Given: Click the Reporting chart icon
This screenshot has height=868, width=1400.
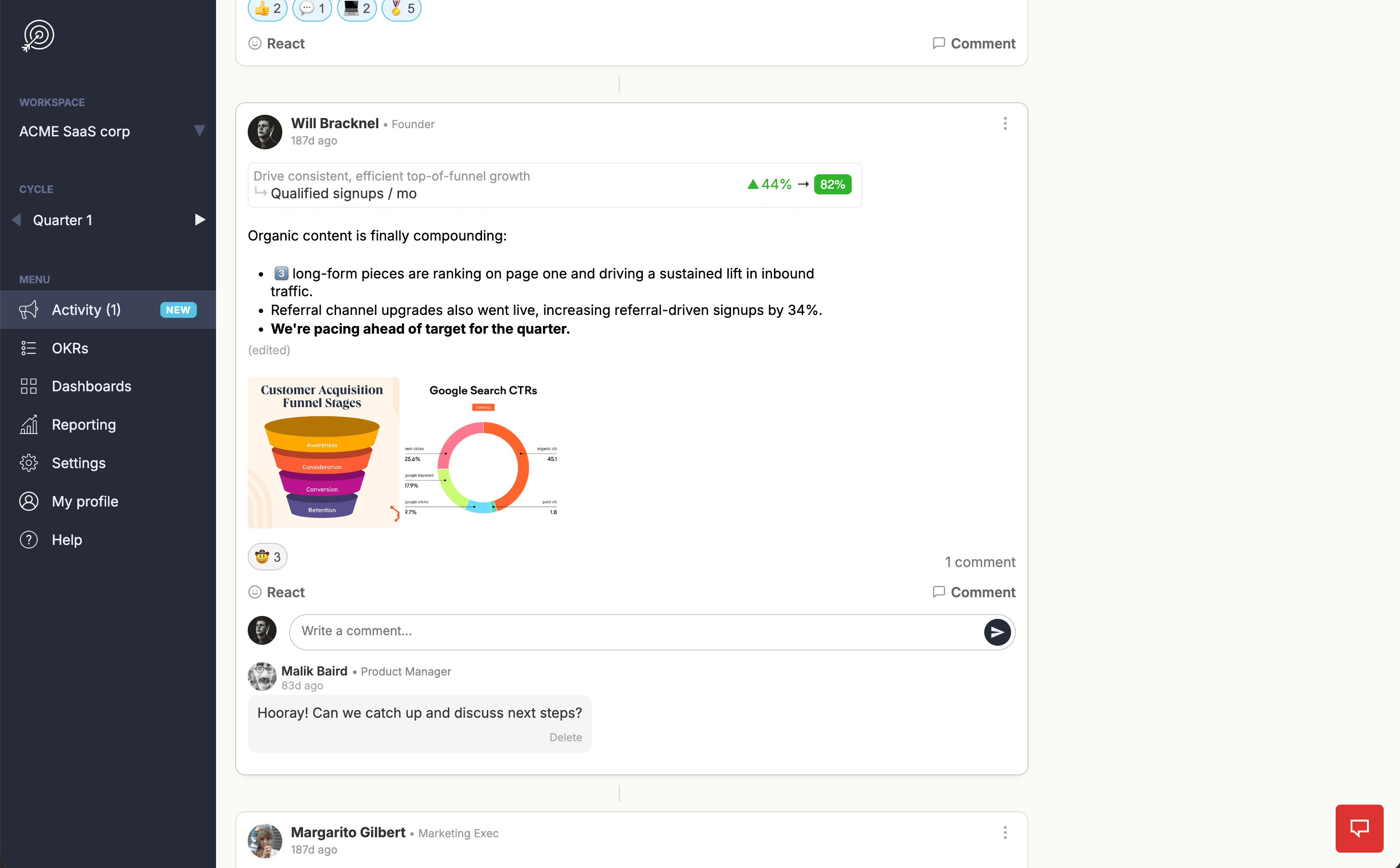Looking at the screenshot, I should click(29, 425).
